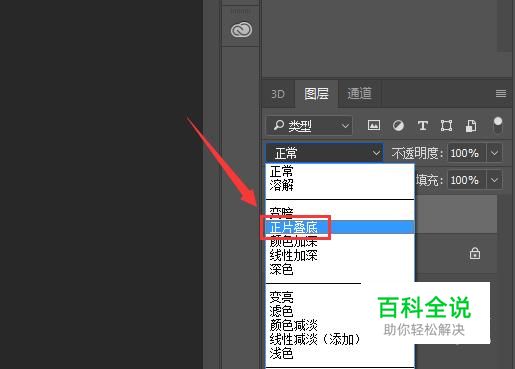Filter layers by pixel image icon
Image resolution: width=515 pixels, height=369 pixels.
coord(374,126)
